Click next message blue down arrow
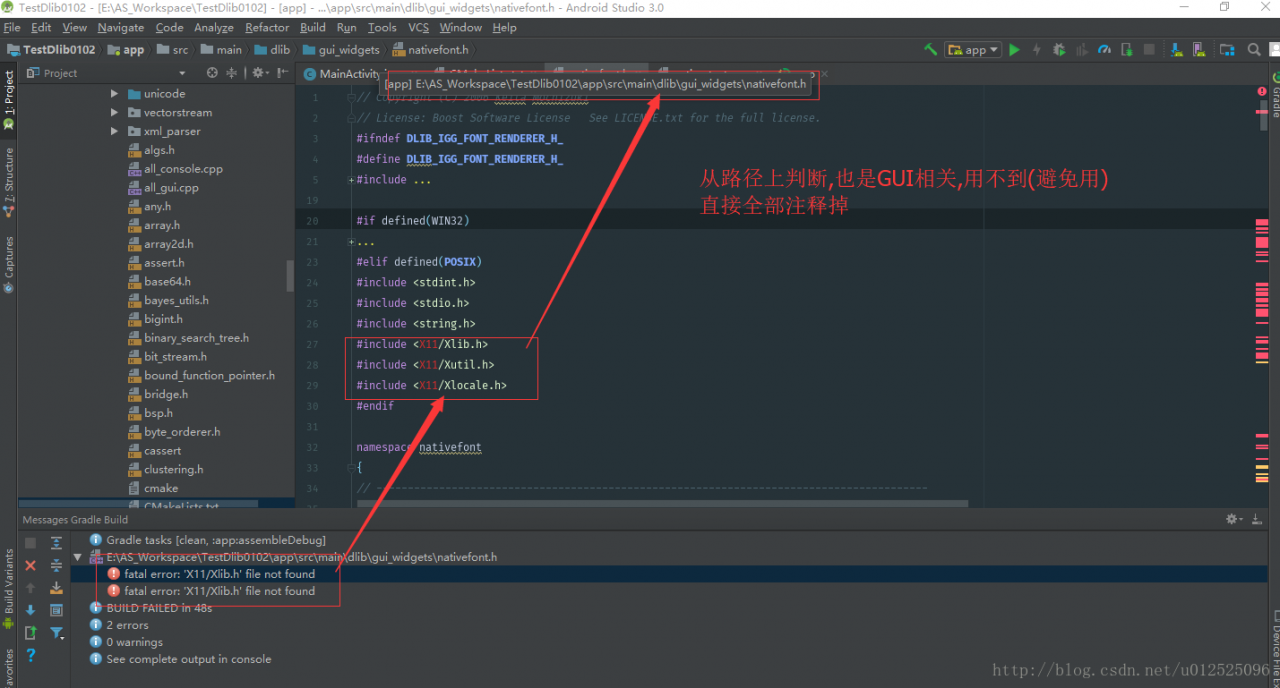Image resolution: width=1280 pixels, height=688 pixels. 31,610
